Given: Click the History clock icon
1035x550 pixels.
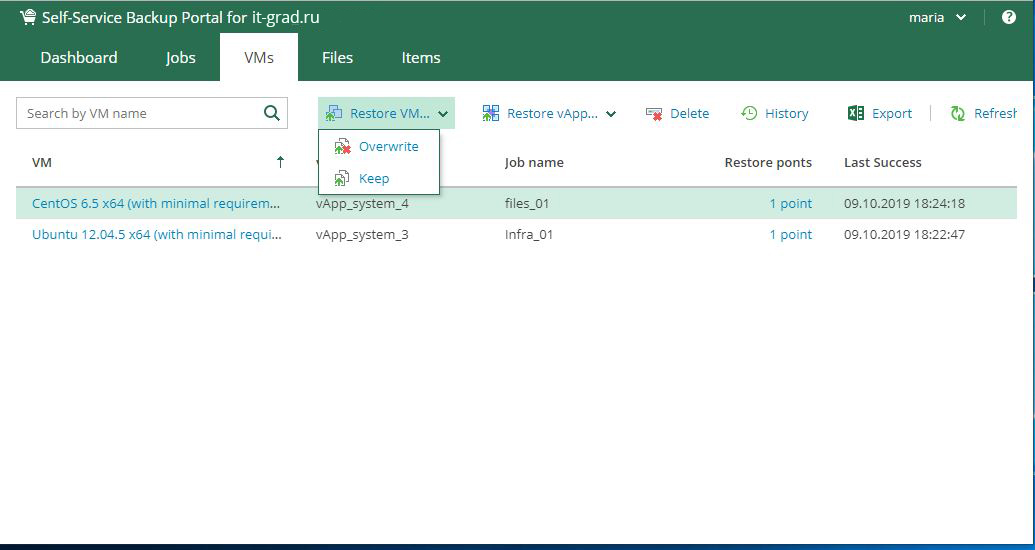Looking at the screenshot, I should tap(749, 114).
